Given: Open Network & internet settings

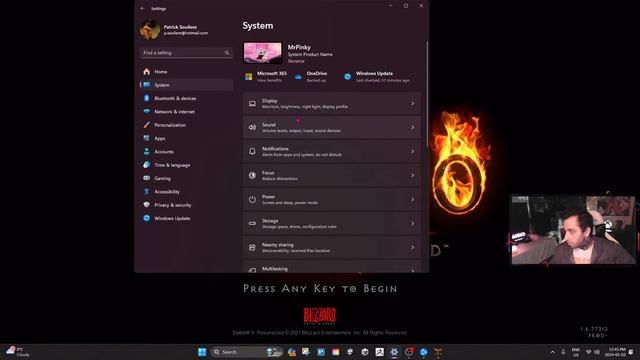Looking at the screenshot, I should (187, 111).
